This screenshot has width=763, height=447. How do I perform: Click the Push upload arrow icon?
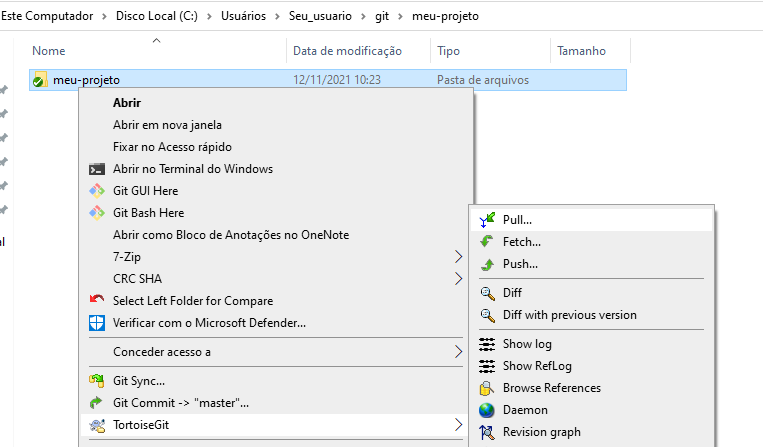pyautogui.click(x=487, y=264)
